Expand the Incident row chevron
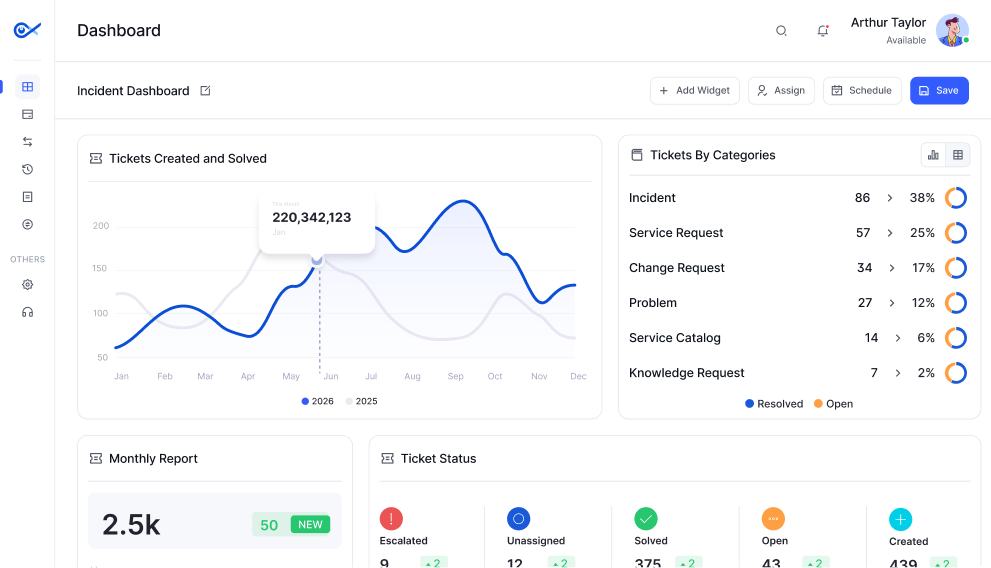 coord(890,198)
